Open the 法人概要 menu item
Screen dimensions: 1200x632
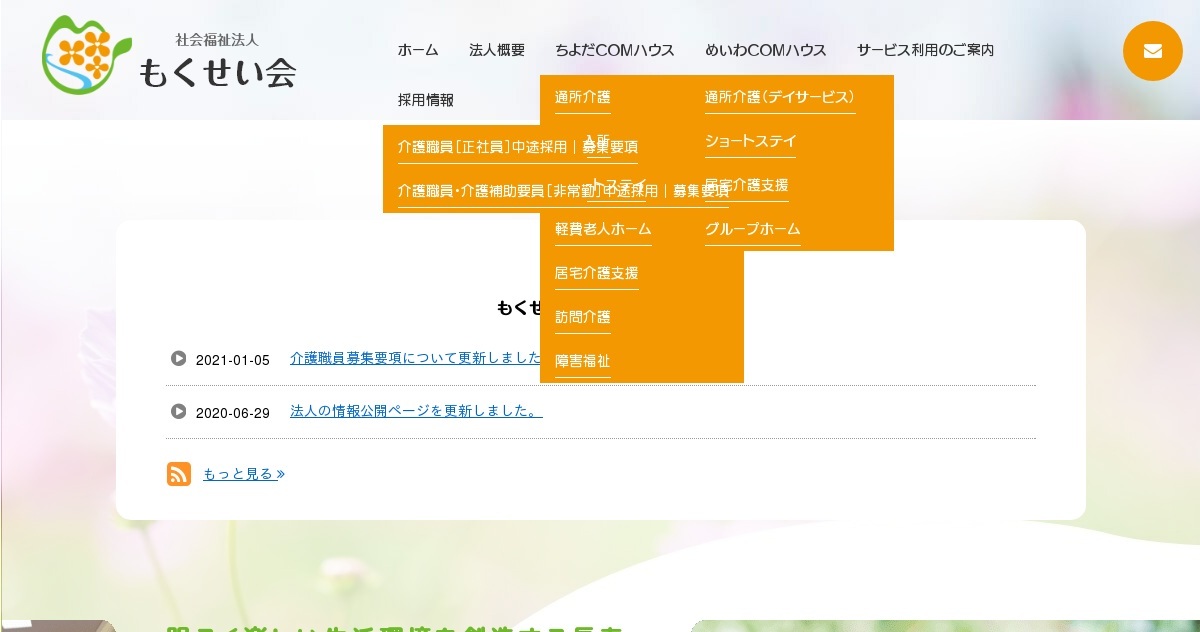[x=496, y=50]
